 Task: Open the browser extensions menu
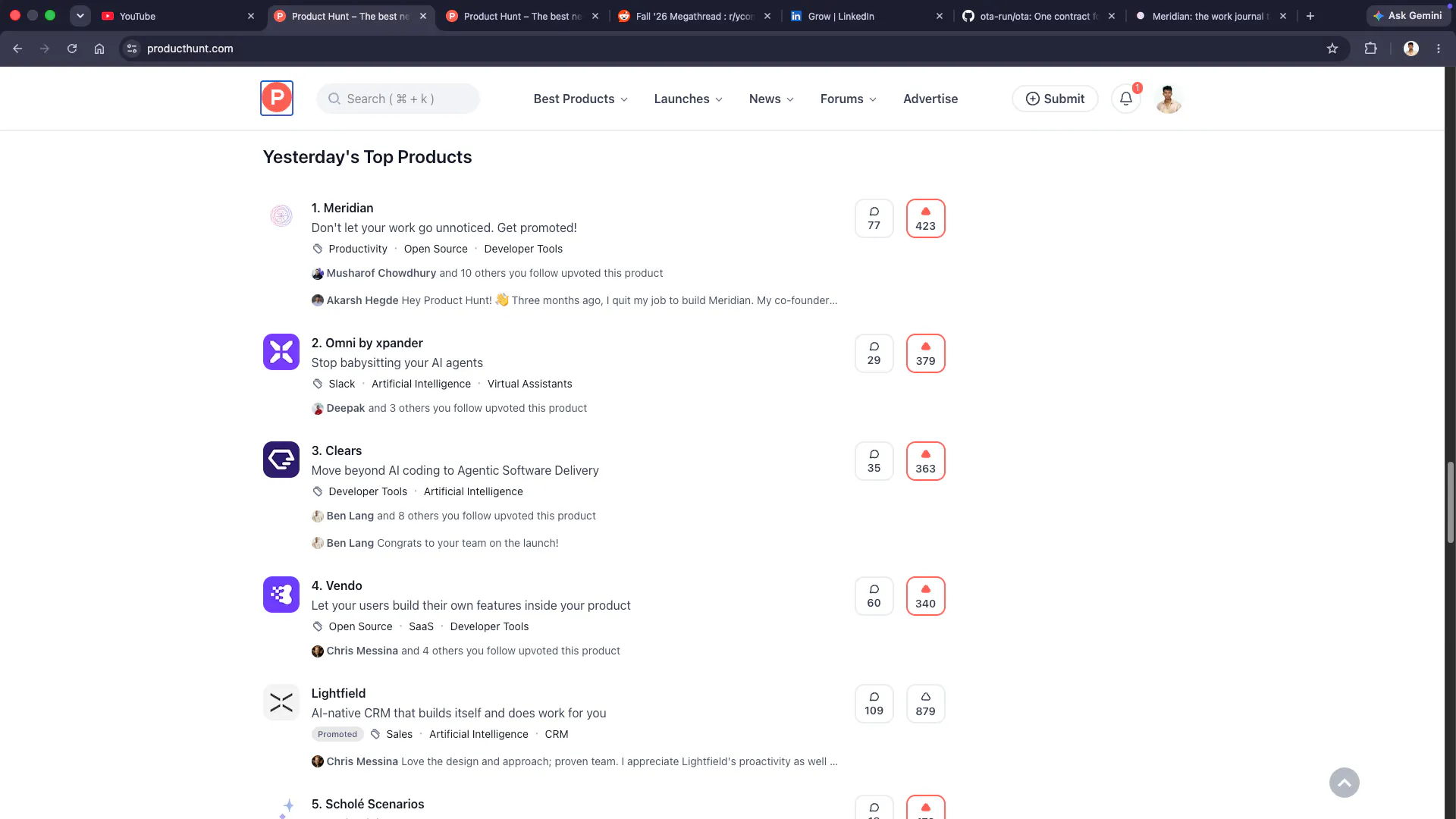click(1370, 49)
